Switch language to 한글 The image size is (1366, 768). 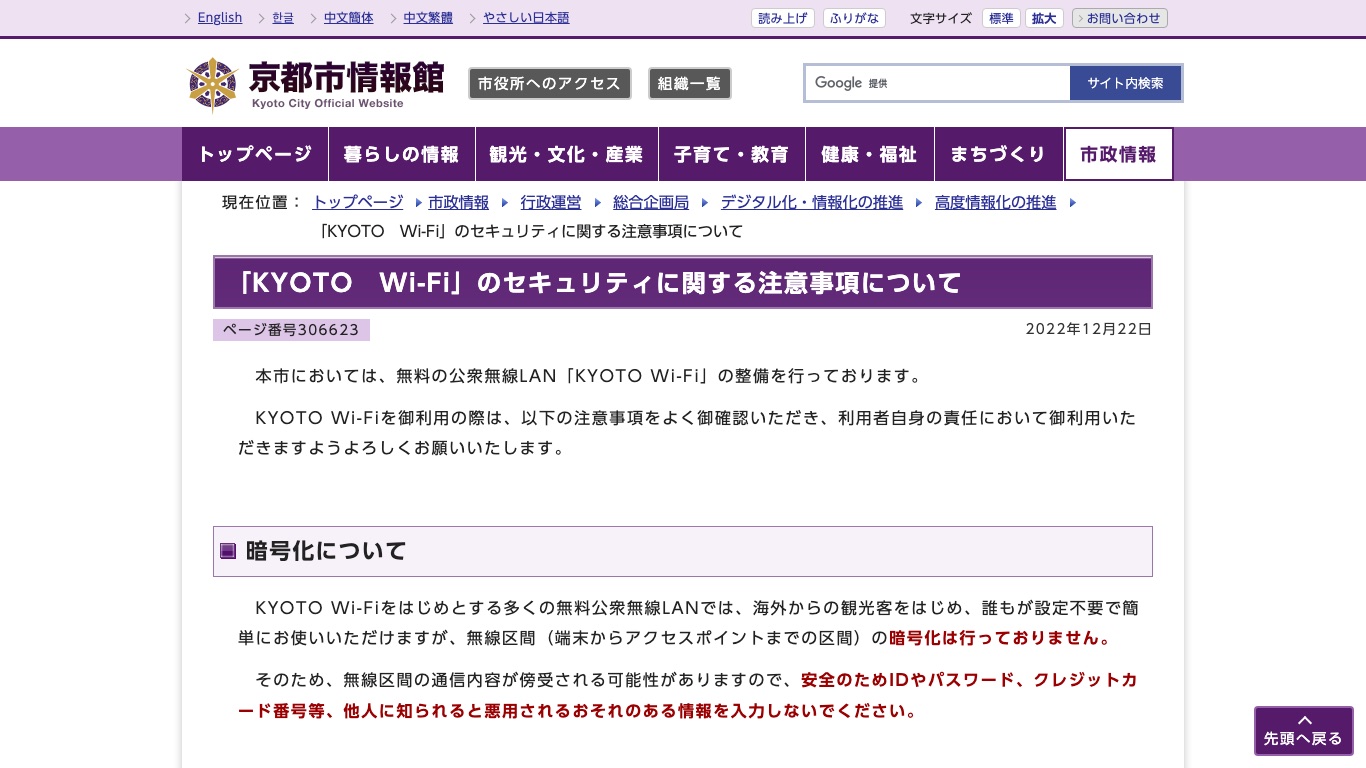283,18
